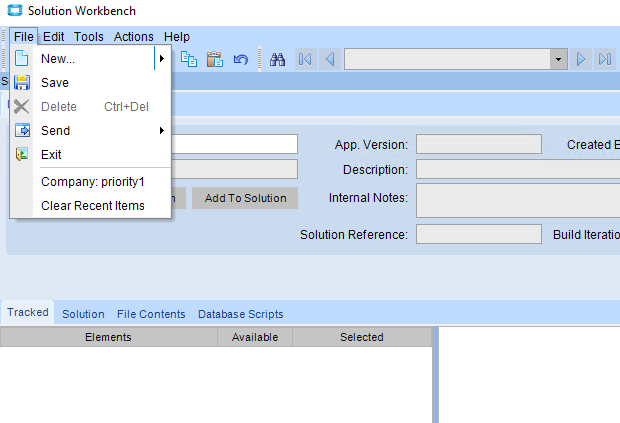Open the Send submenu
Screen dimensions: 620x423
click(x=91, y=130)
